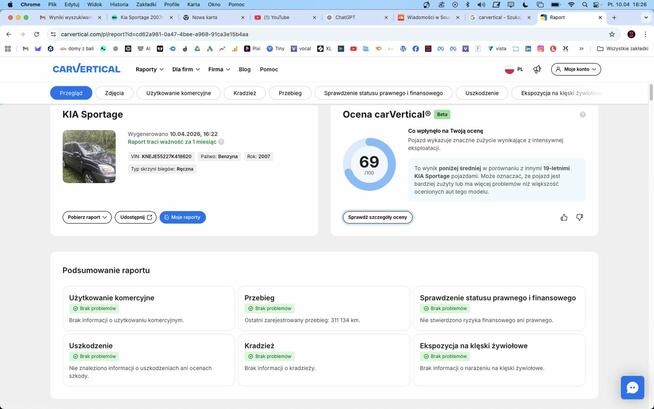654x409 pixels.
Task: Click Sprawdź szczegóły oceny button
Action: click(x=377, y=217)
